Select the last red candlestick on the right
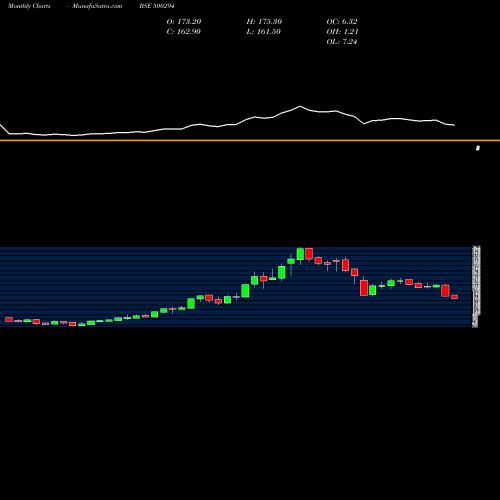Screen dimensions: 500x500 (454, 297)
